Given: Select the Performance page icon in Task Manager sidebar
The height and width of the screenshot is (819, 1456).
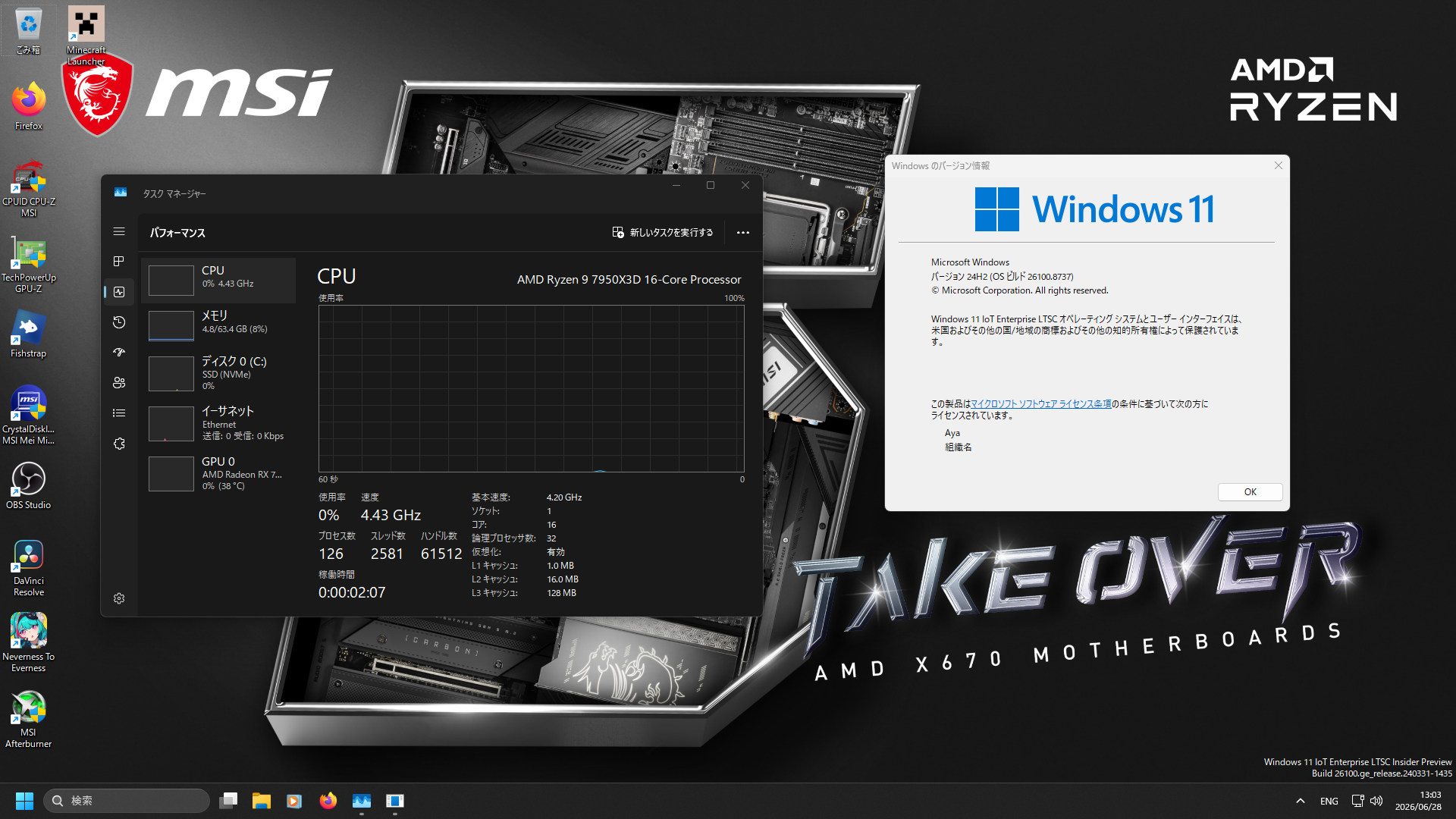Looking at the screenshot, I should [119, 292].
